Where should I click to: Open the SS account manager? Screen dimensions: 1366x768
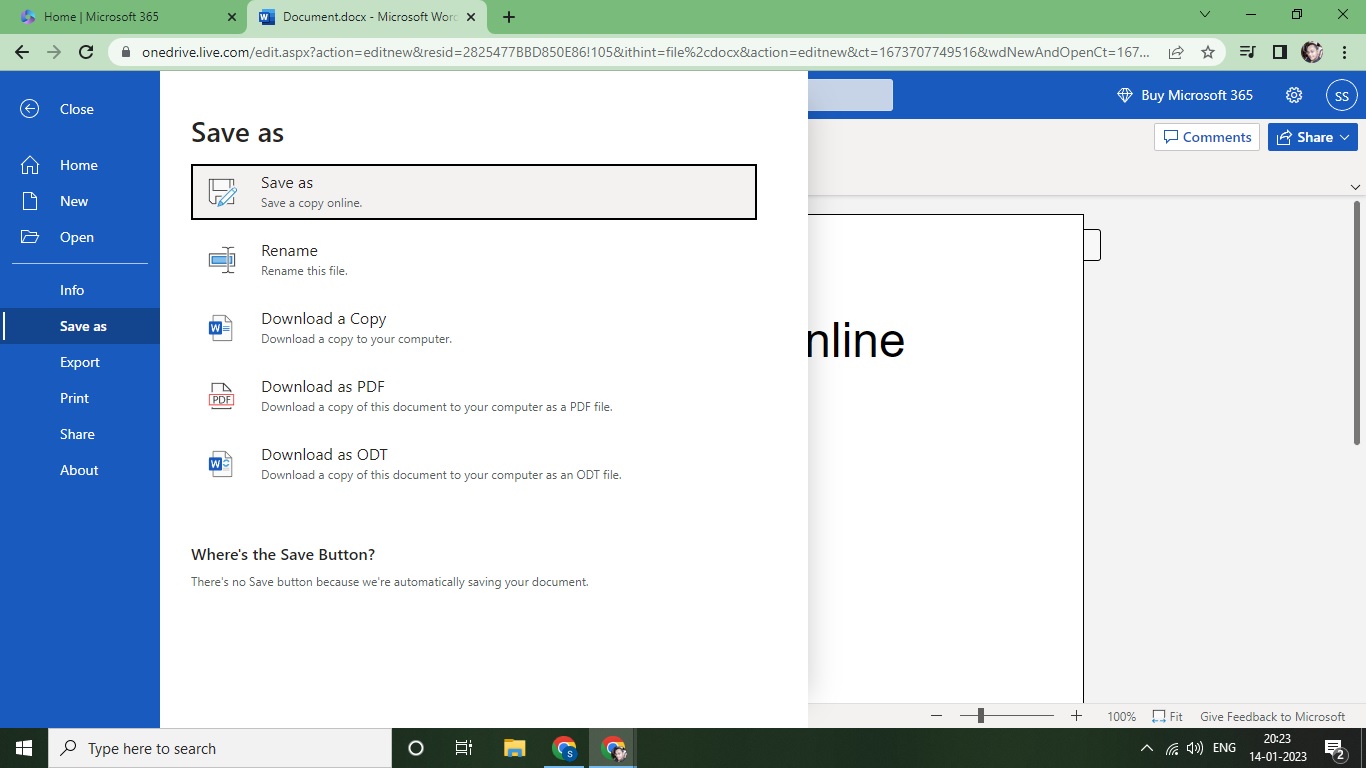click(x=1342, y=96)
